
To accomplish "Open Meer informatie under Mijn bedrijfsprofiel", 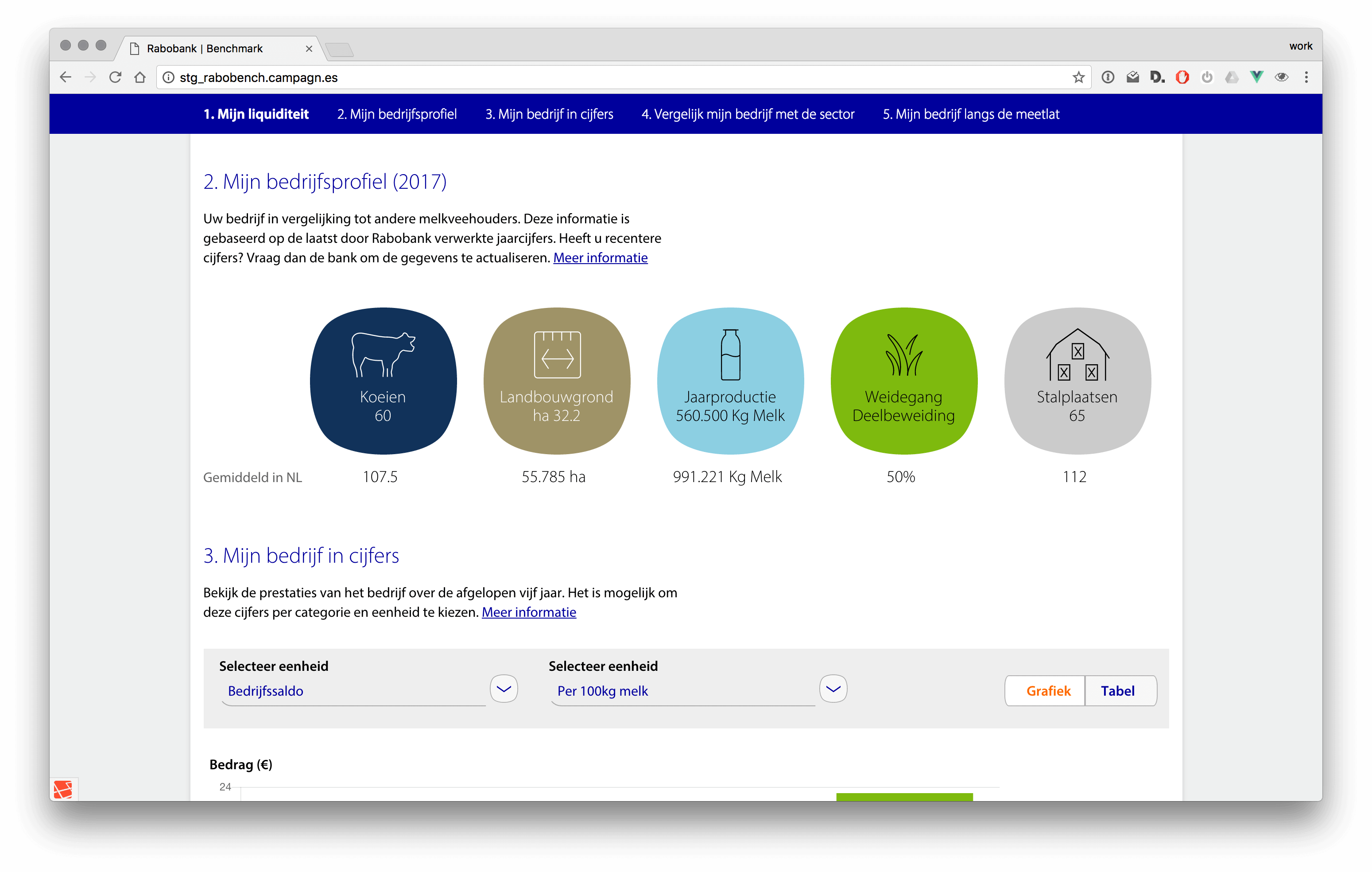I will 600,257.
